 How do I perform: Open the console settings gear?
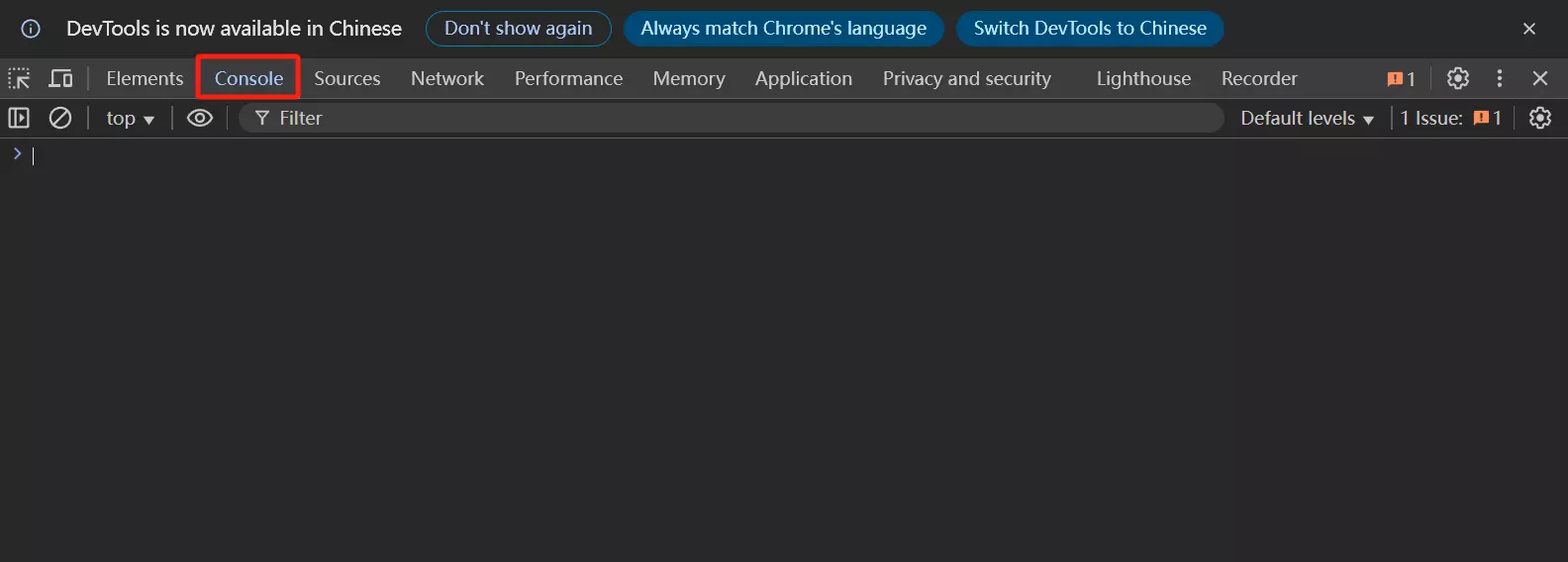click(x=1540, y=118)
